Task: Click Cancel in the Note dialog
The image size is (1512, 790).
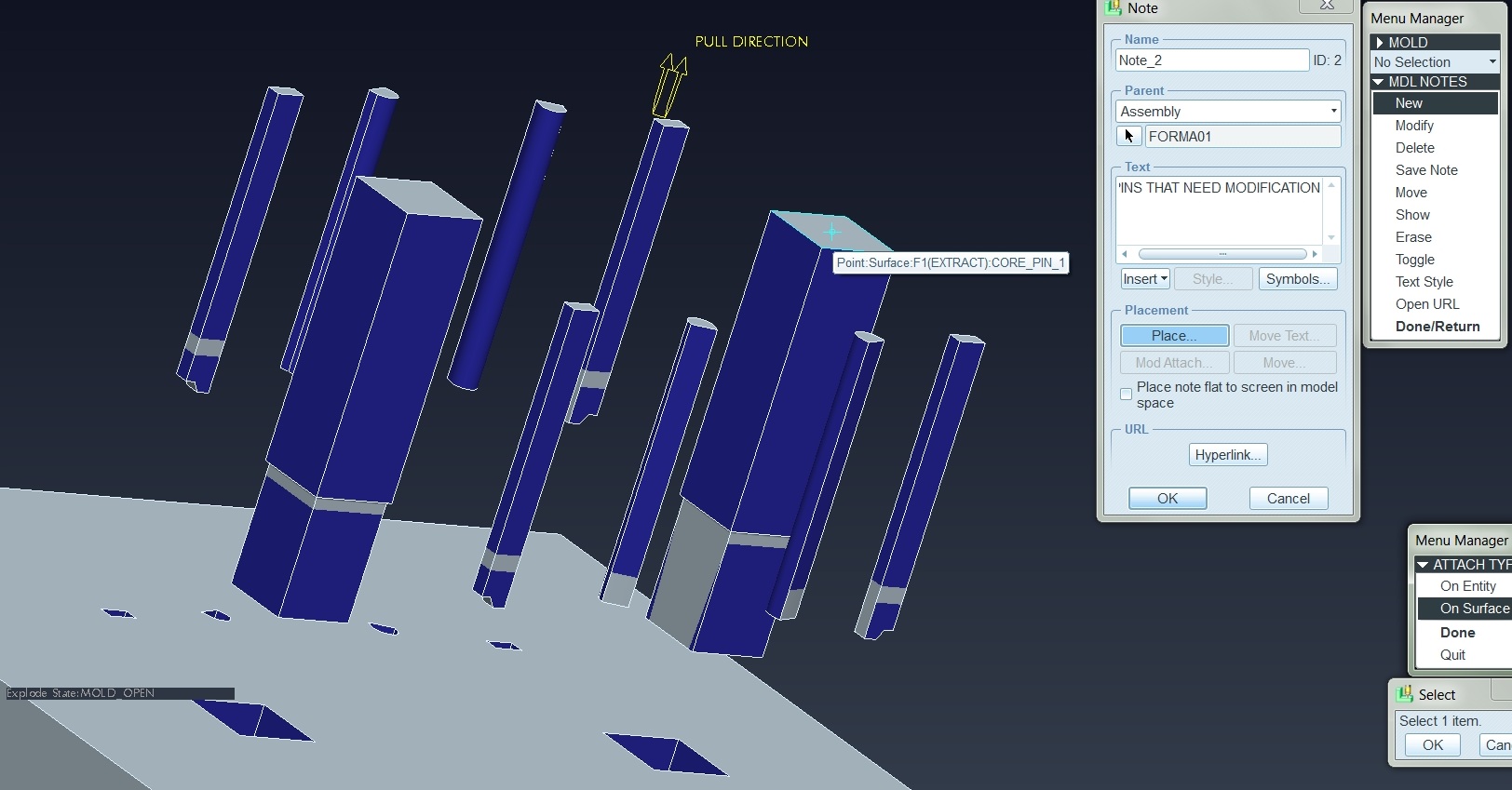Action: point(1289,499)
